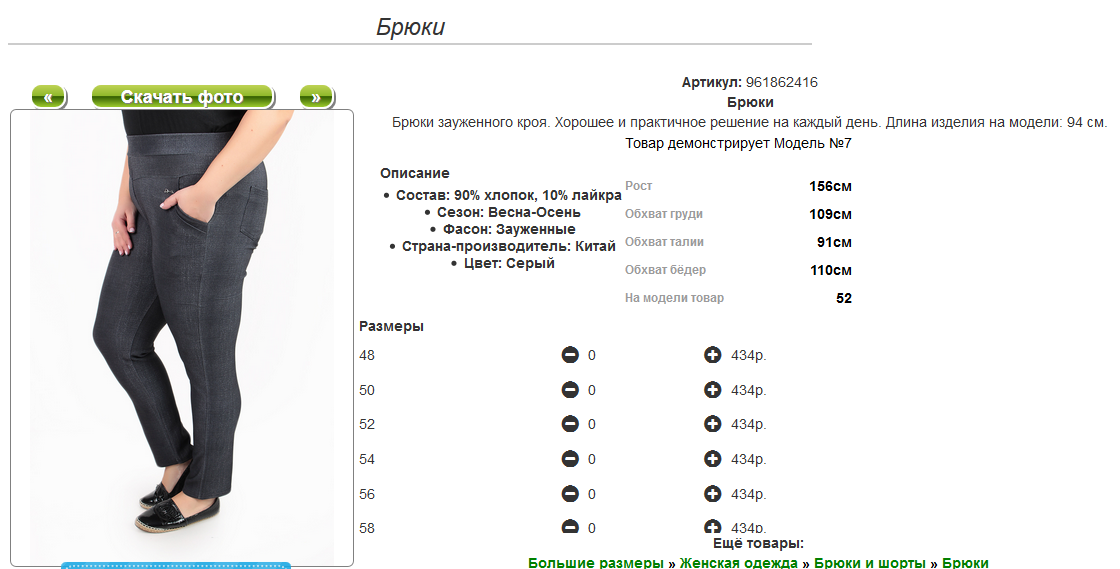Increase quantity for size 48
Image resolution: width=1120 pixels, height=569 pixels.
point(712,355)
